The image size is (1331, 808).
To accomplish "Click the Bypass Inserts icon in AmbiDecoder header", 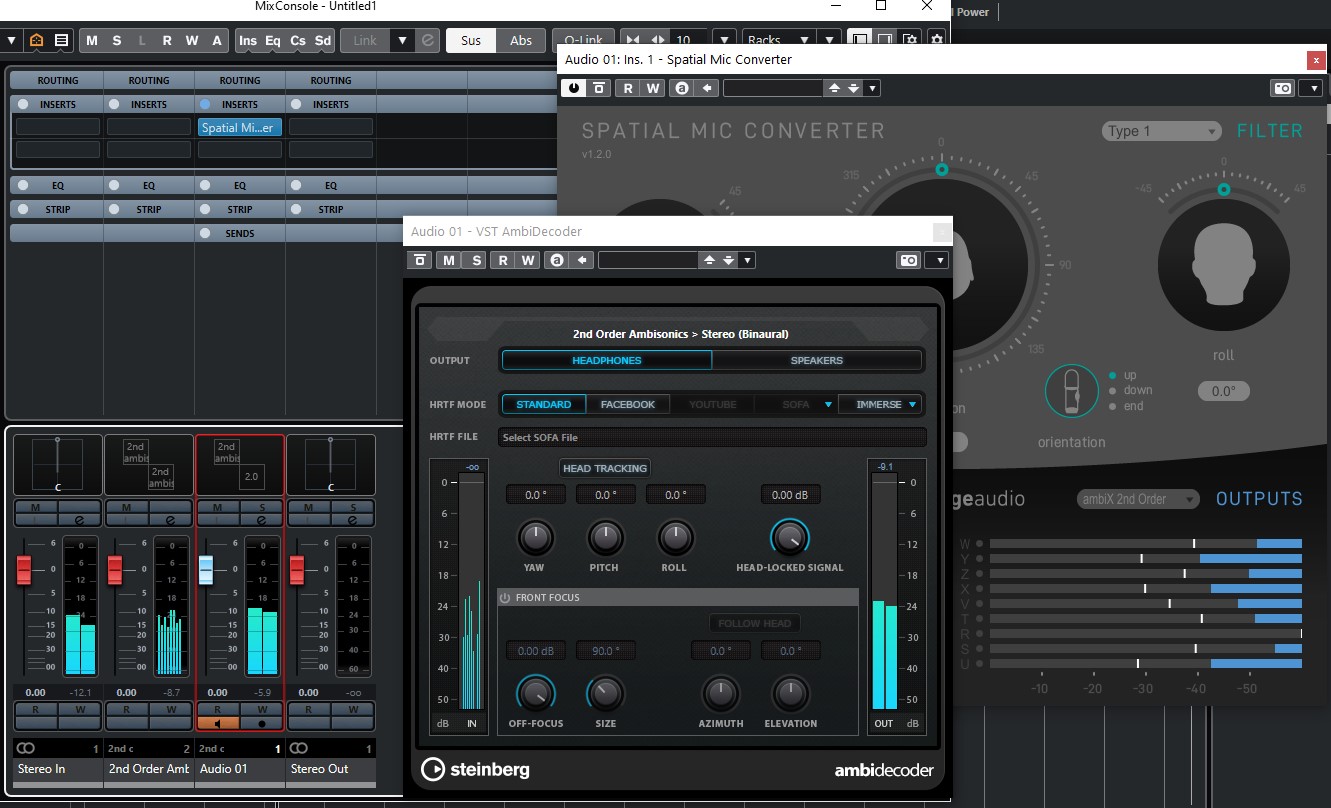I will point(419,259).
